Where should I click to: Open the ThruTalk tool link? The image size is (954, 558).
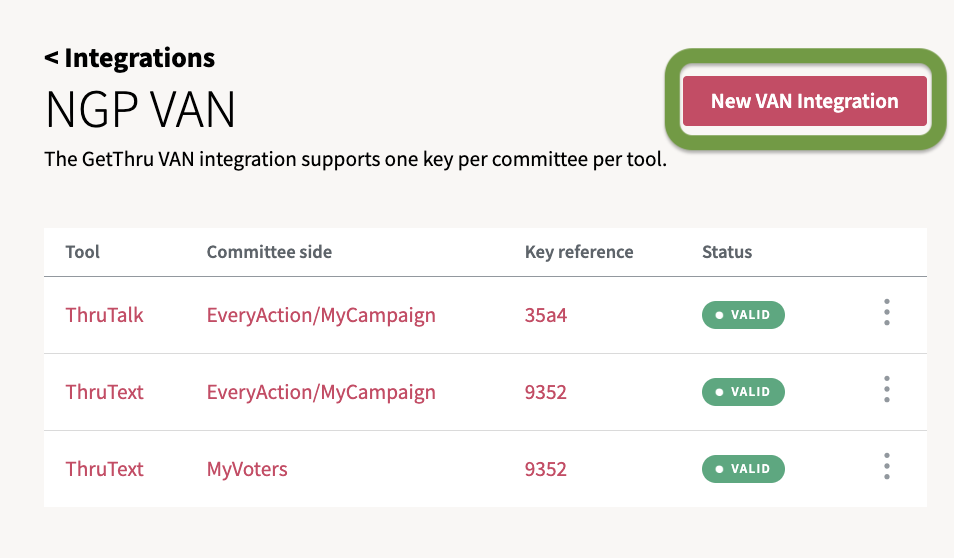[105, 315]
